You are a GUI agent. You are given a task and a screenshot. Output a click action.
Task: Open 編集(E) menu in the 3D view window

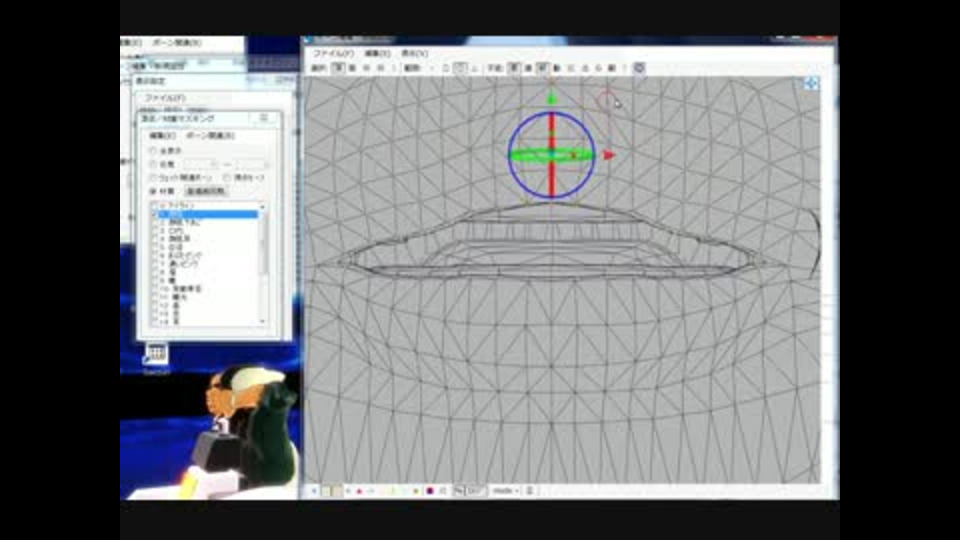tap(377, 54)
